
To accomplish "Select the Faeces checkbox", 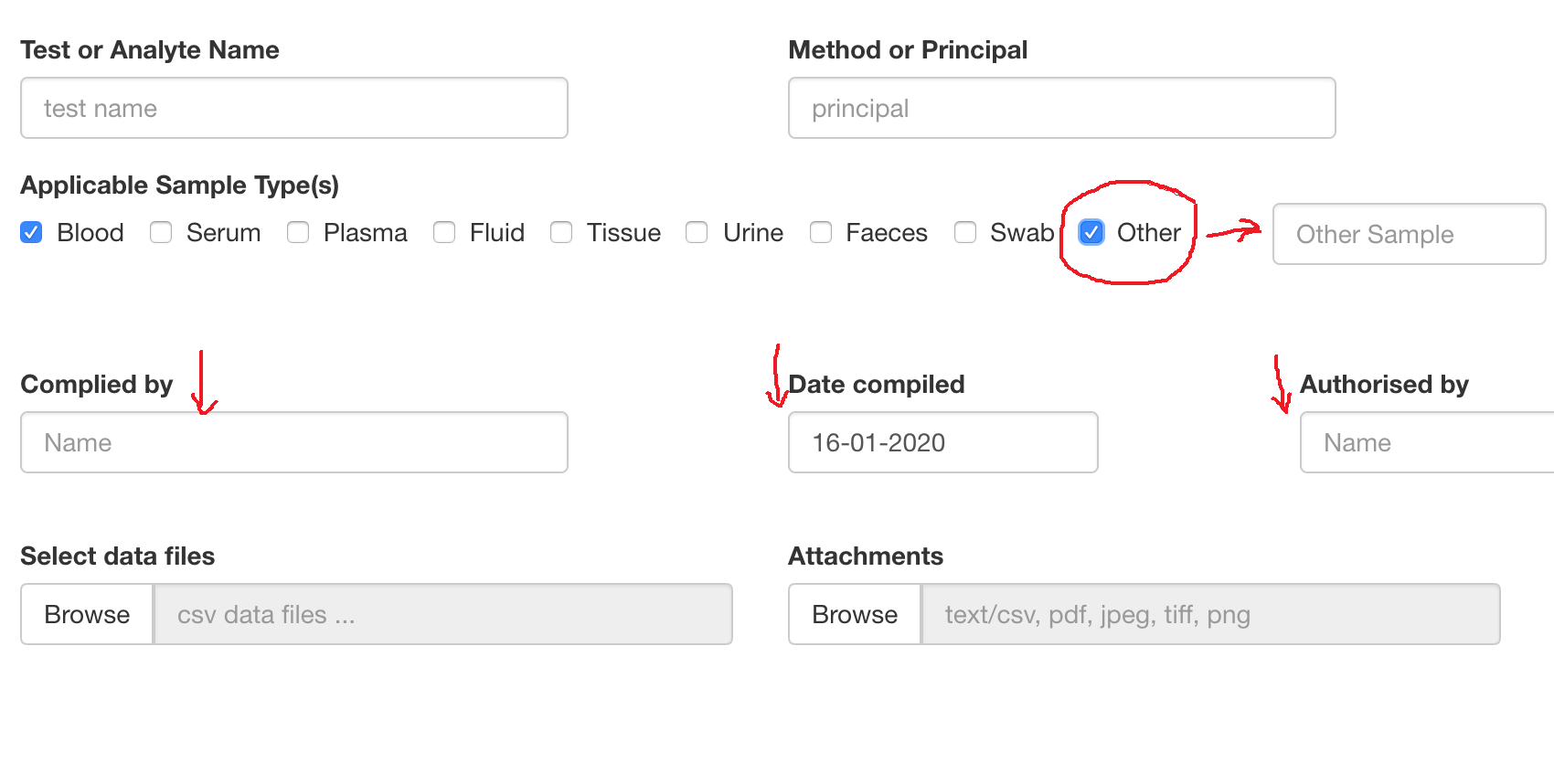I will pyautogui.click(x=821, y=233).
